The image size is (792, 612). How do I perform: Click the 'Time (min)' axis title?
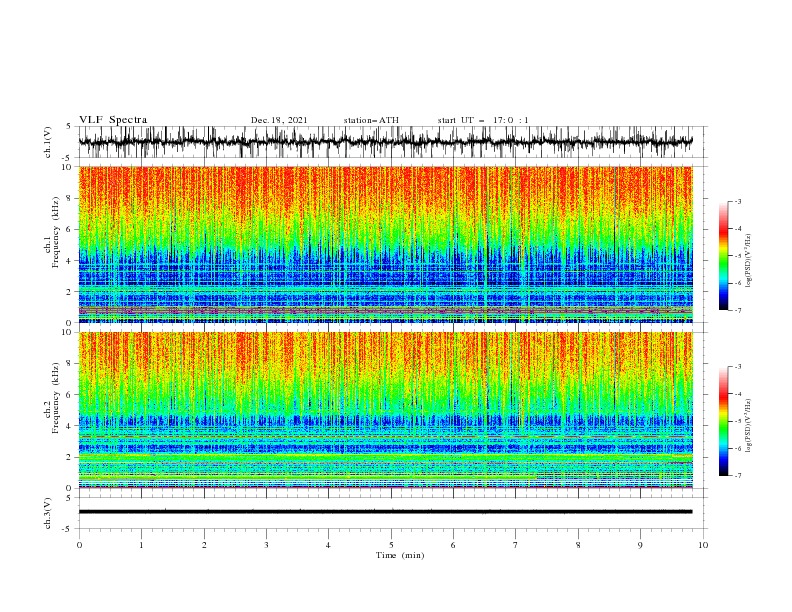[x=400, y=555]
